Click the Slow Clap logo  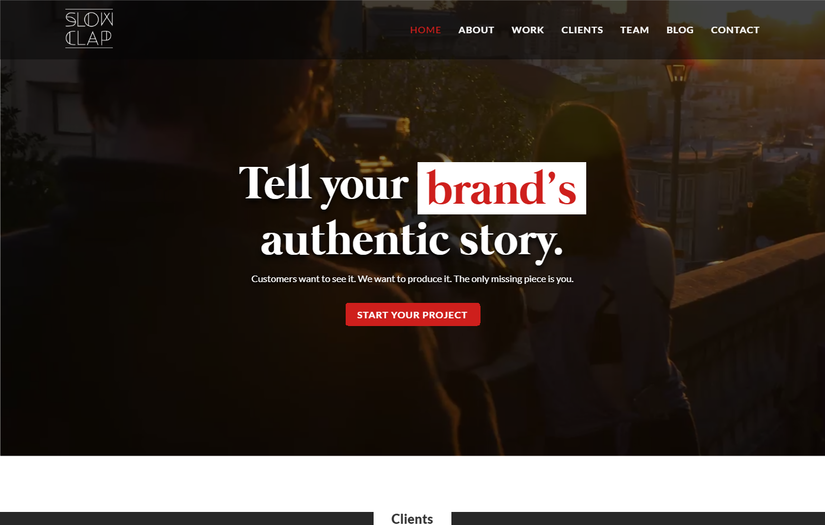tap(89, 29)
